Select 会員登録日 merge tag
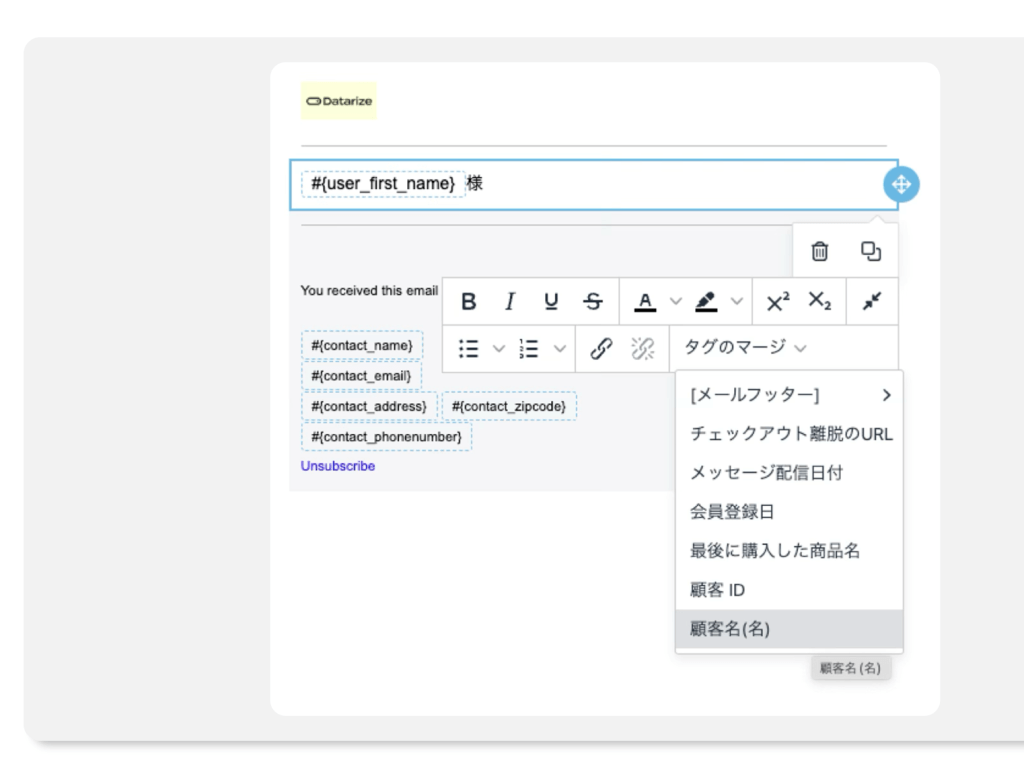 coord(790,511)
